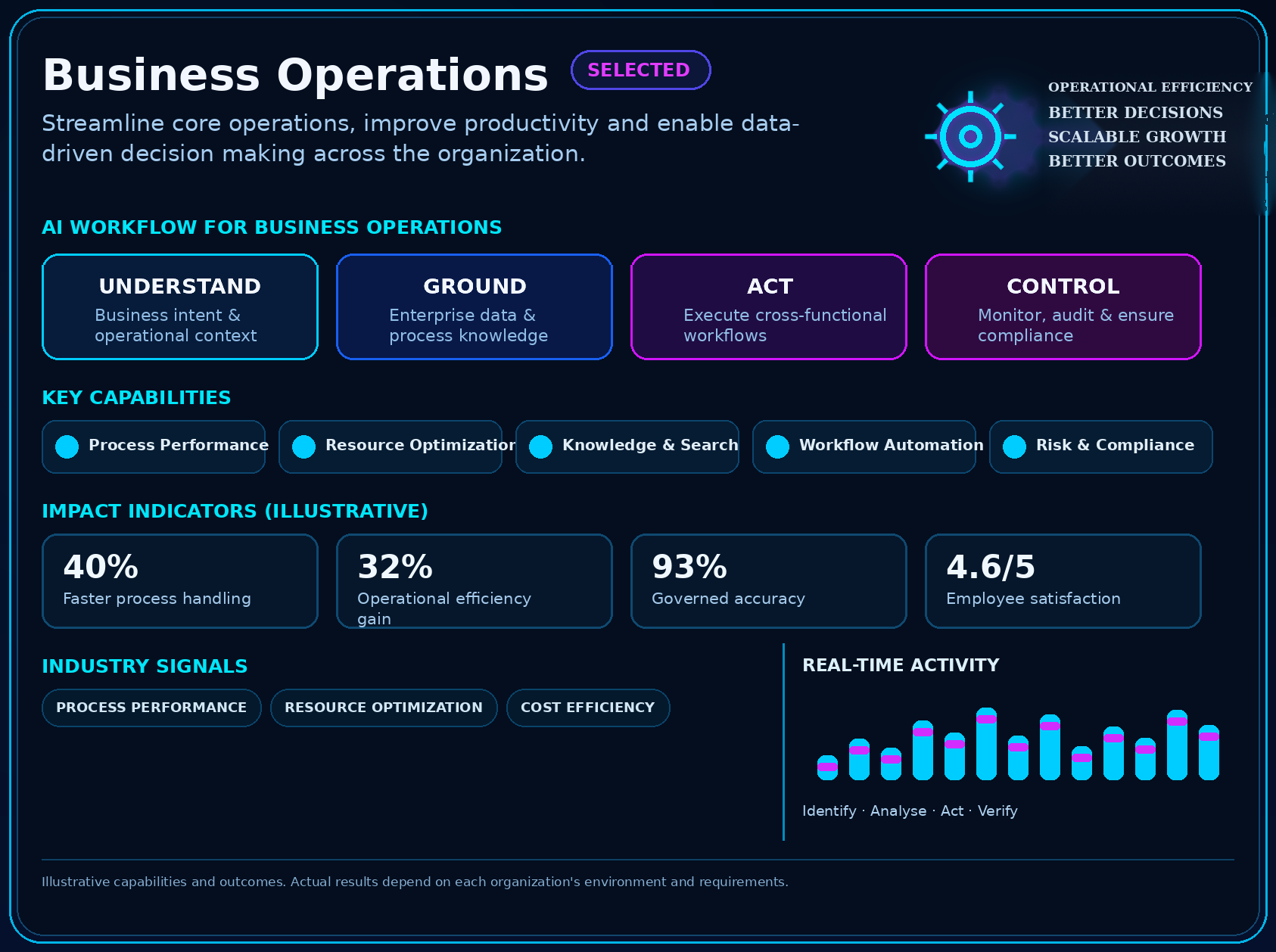Screen dimensions: 1276x952
Task: Click the COST EFFICIENCY industry signal chip
Action: (x=588, y=708)
